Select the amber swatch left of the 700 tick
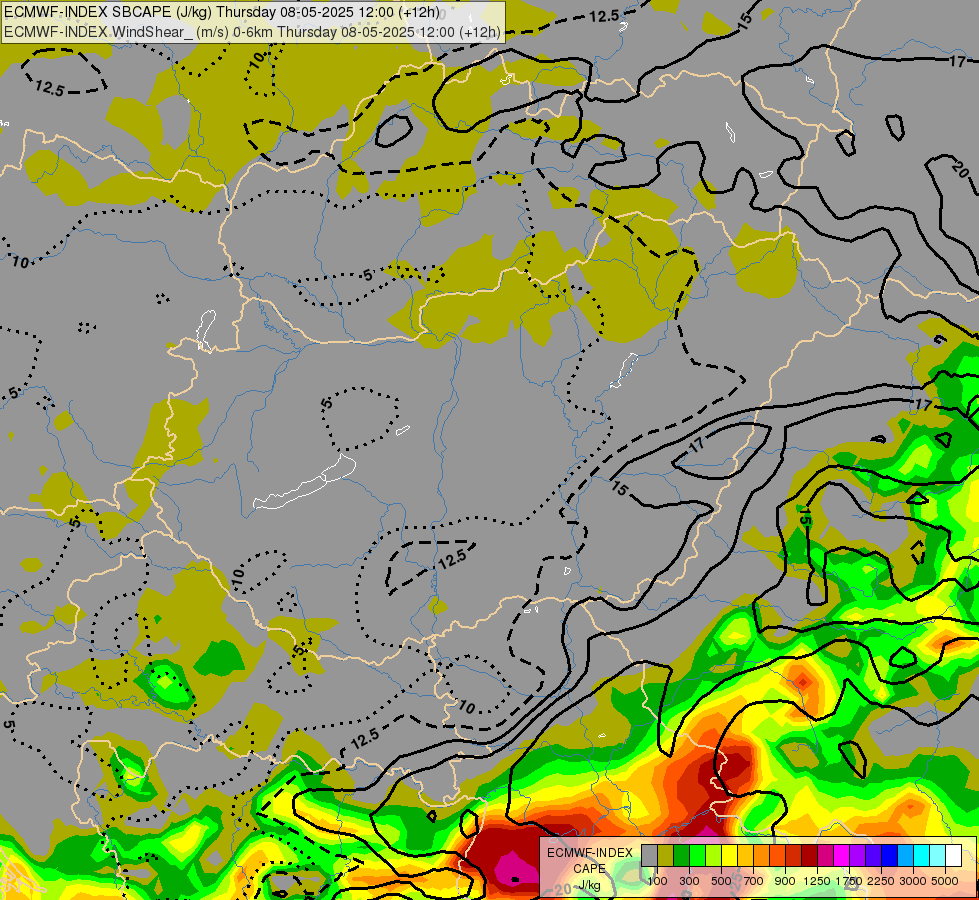 tap(746, 855)
